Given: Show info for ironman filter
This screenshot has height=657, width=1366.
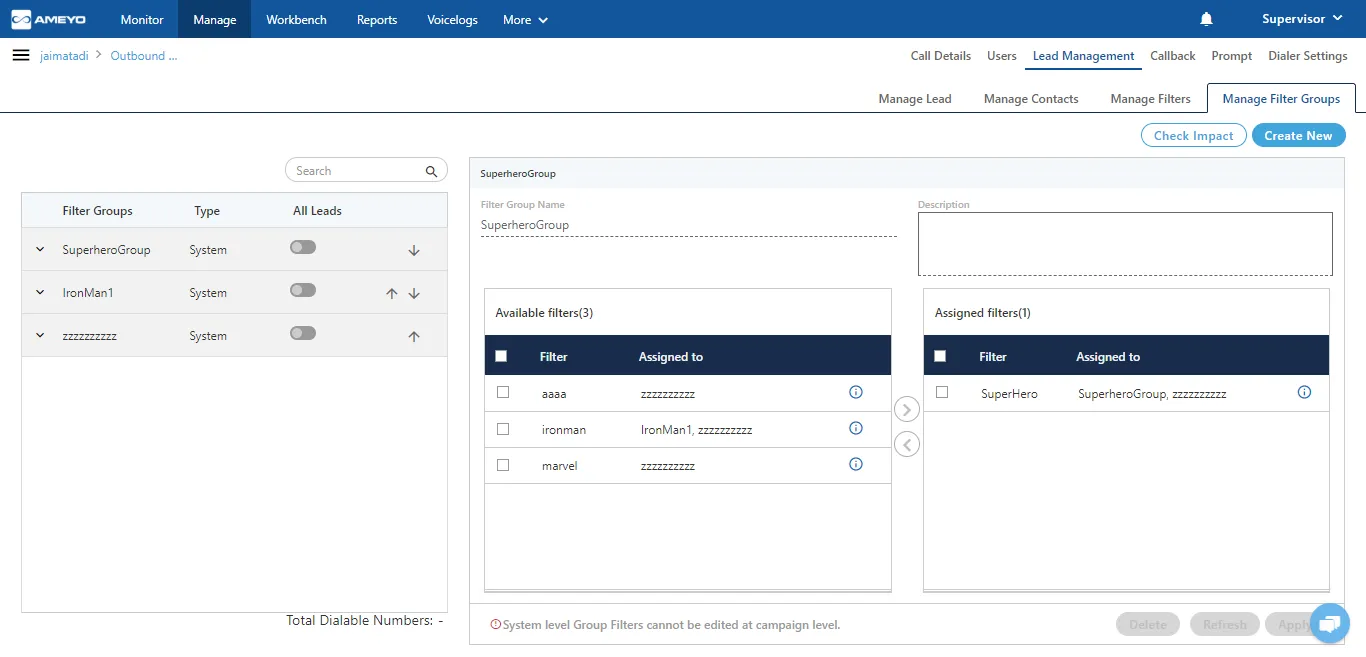Looking at the screenshot, I should [855, 428].
